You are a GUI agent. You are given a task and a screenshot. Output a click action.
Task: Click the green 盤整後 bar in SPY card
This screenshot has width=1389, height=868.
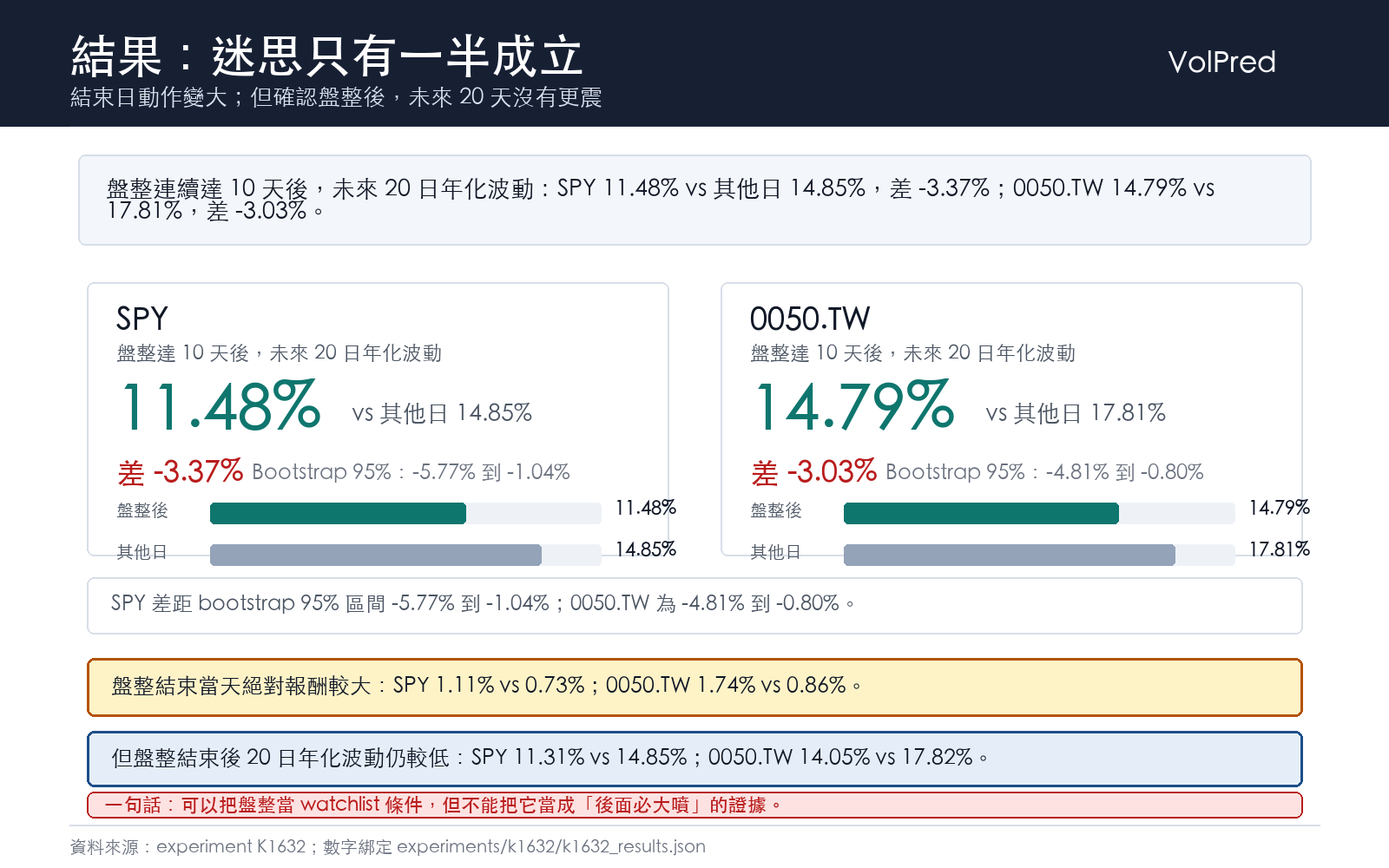click(x=338, y=513)
